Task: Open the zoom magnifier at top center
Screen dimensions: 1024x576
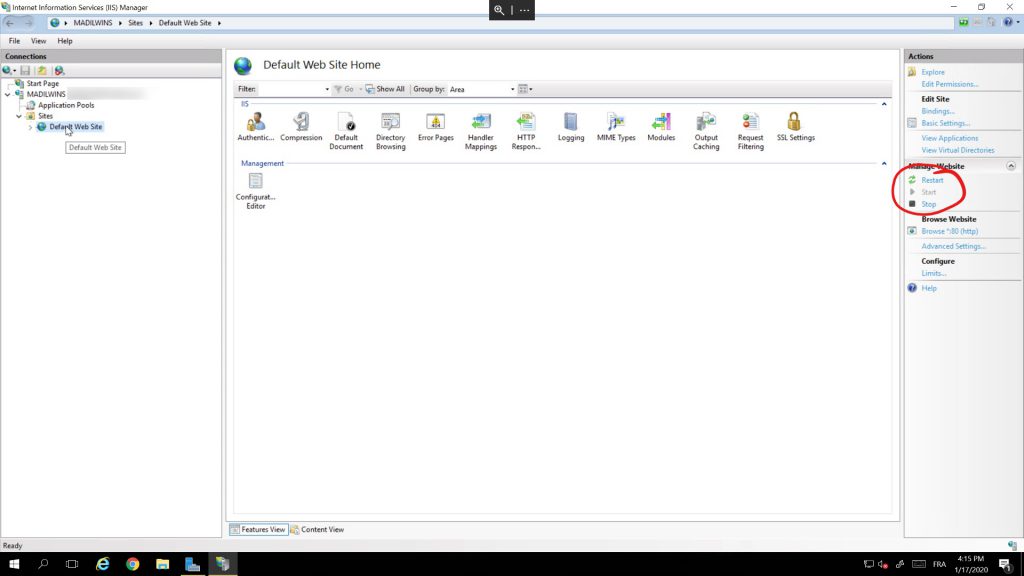Action: [499, 10]
